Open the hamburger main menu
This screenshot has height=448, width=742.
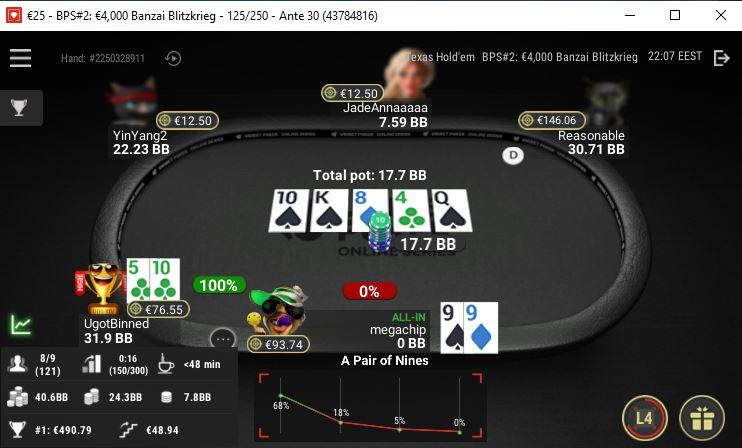pos(20,58)
